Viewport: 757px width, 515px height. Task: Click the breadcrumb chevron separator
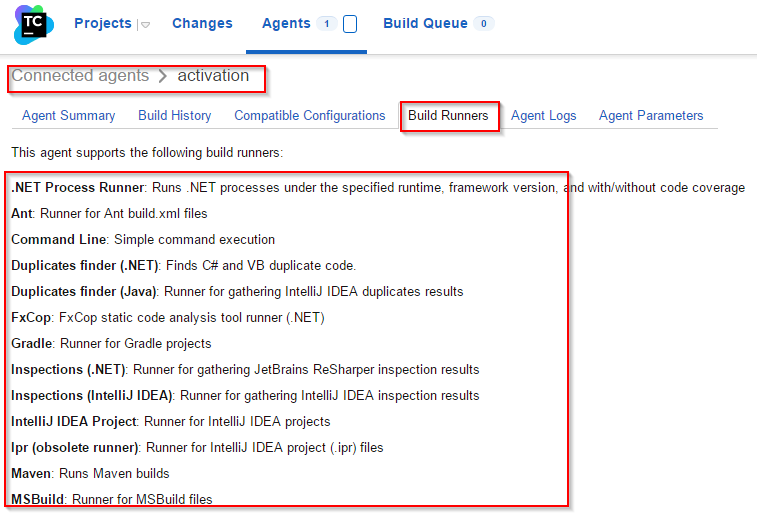pos(163,76)
